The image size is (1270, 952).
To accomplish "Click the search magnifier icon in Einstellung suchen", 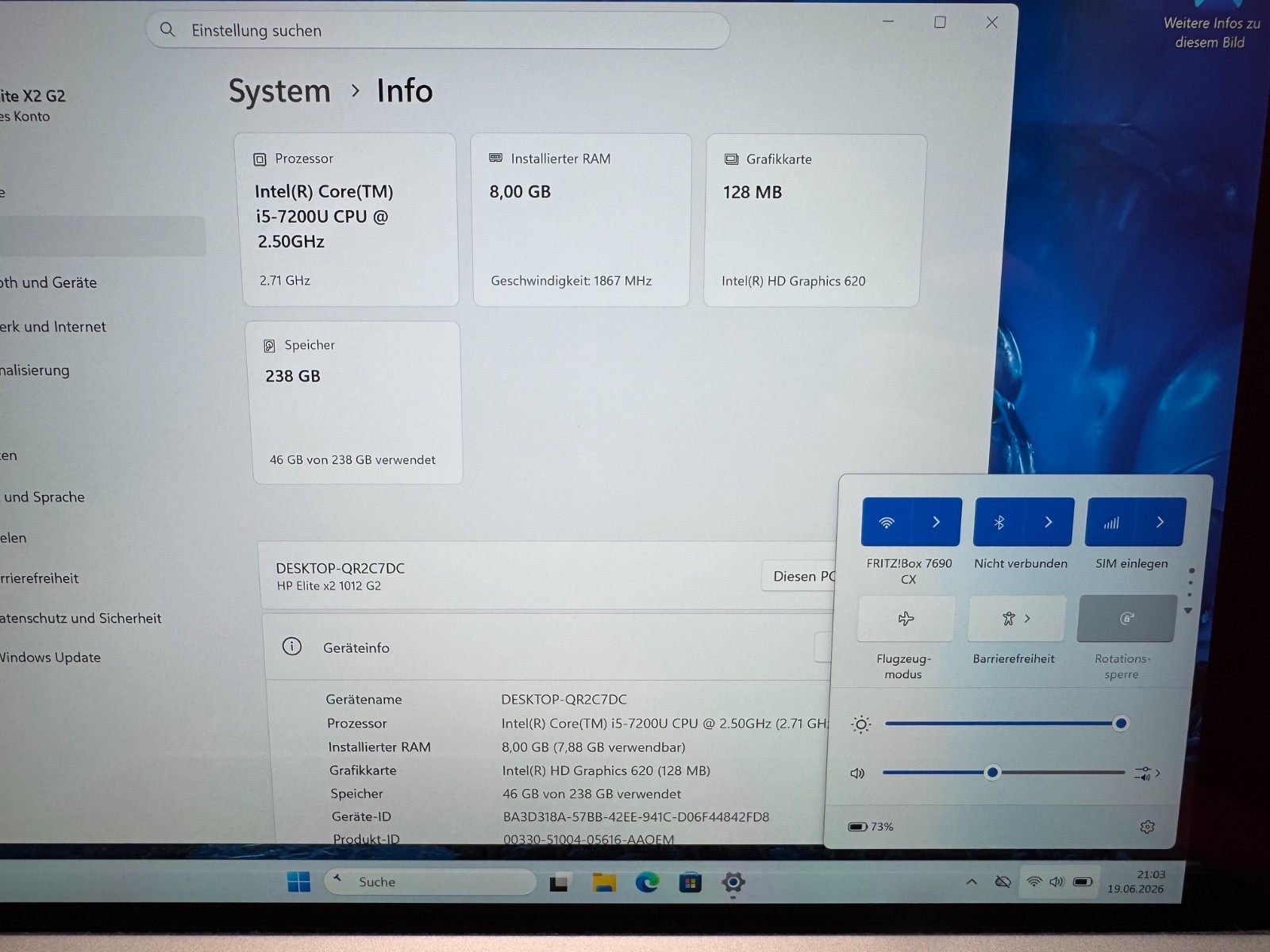I will click(167, 29).
